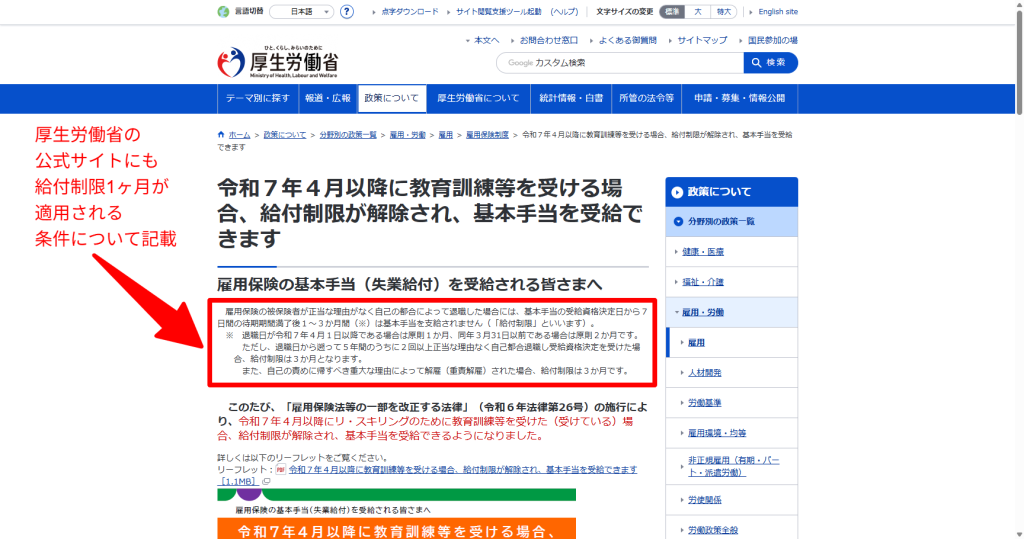Open the 労働基準 sidebar link
Viewport: 1024px width, 539px height.
(x=705, y=402)
